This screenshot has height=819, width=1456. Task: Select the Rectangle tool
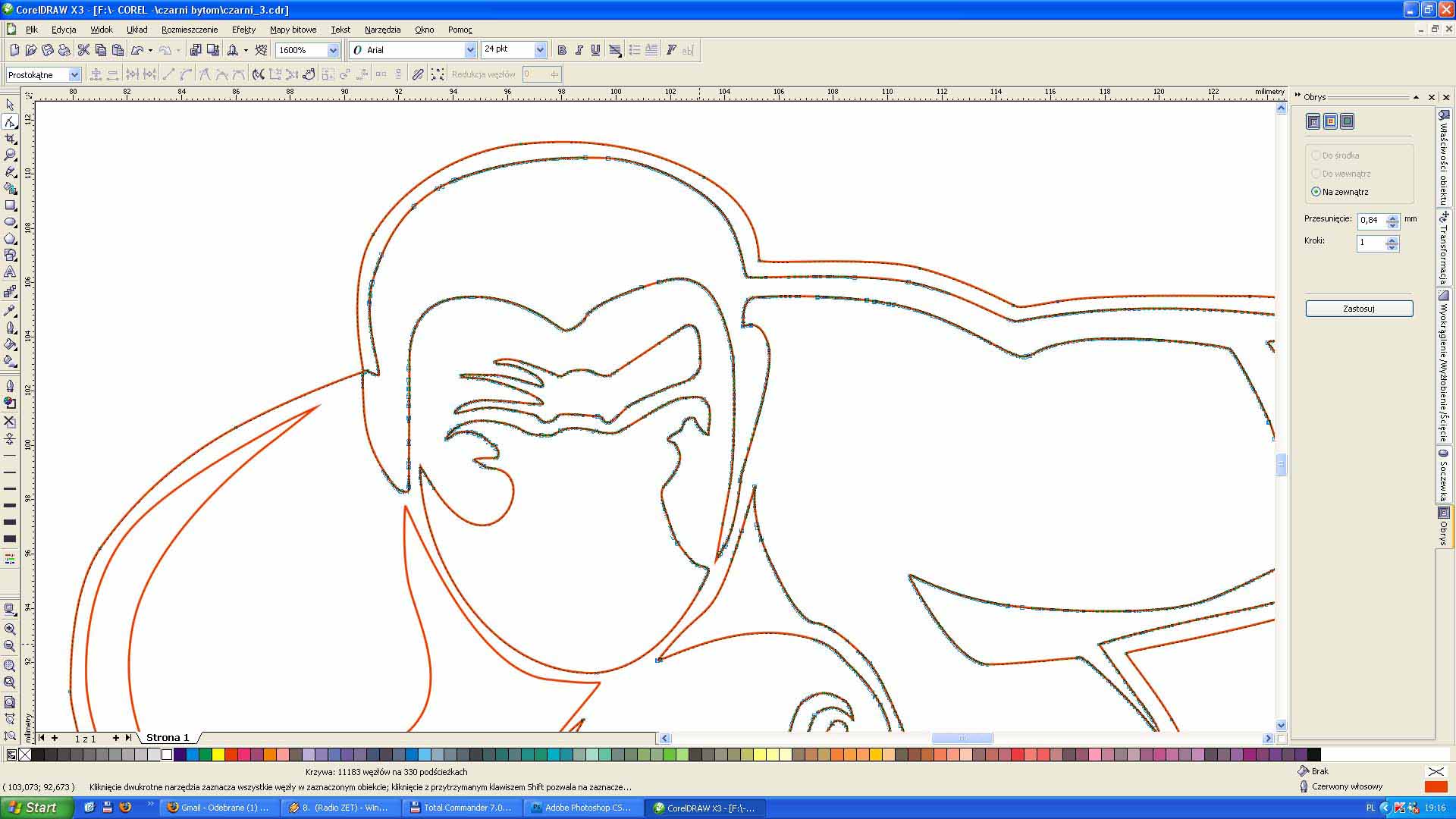point(10,206)
